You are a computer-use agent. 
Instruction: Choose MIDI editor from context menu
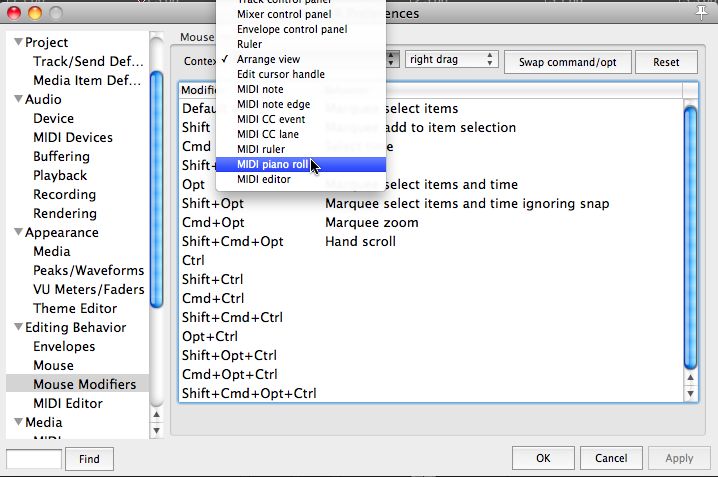point(300,179)
